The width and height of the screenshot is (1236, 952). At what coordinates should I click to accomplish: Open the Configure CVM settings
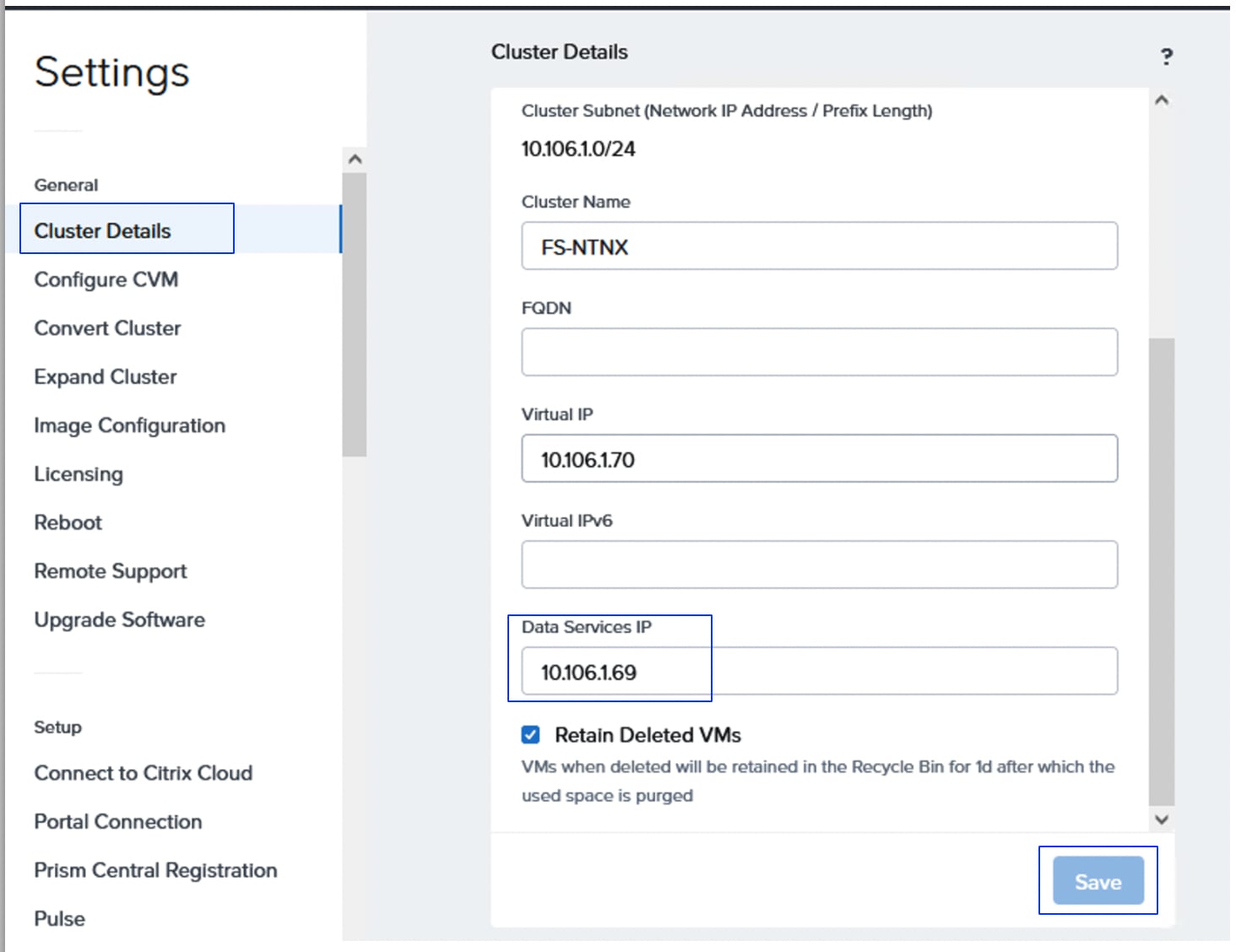click(106, 279)
